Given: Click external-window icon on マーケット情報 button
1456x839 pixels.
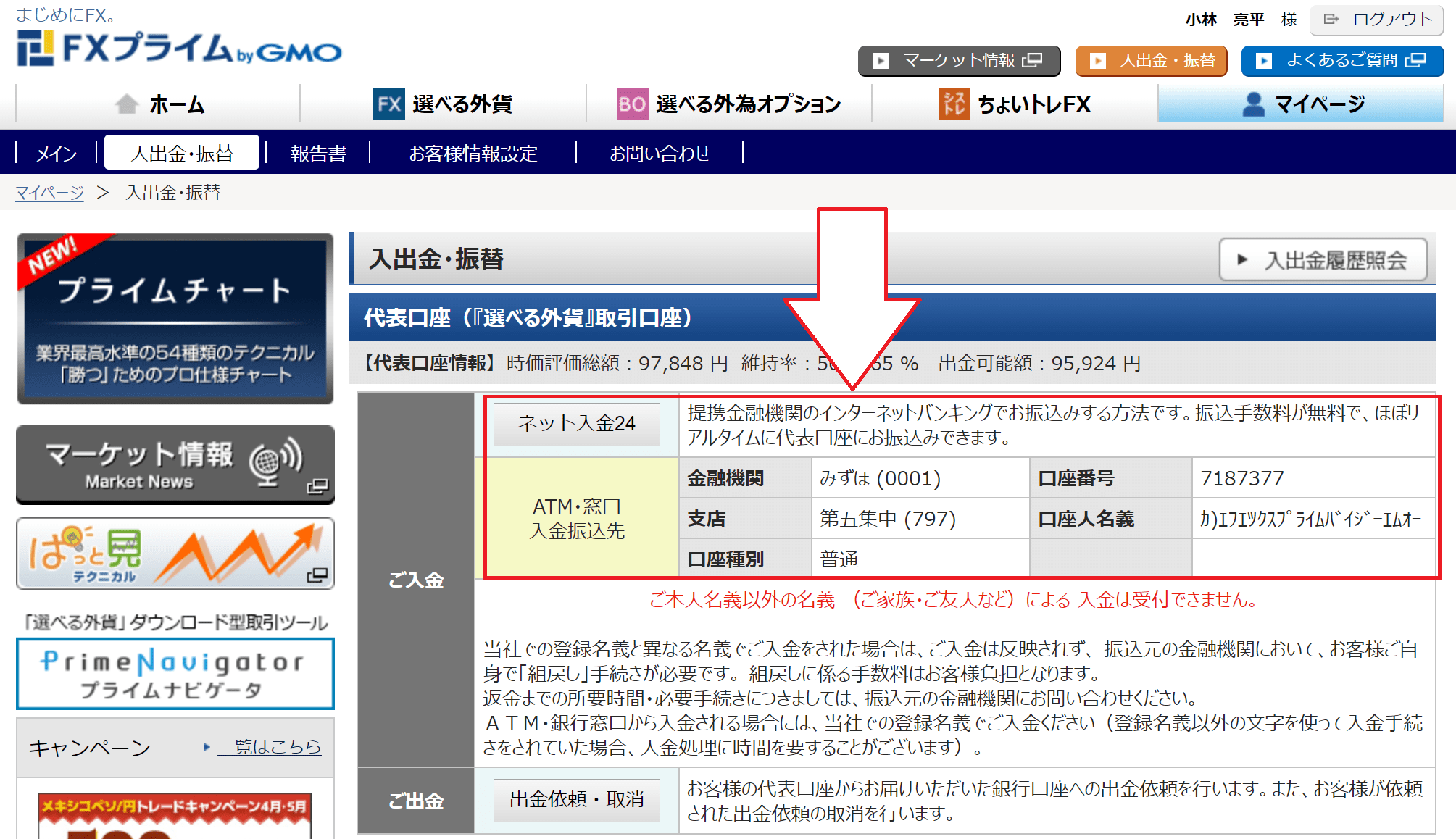Looking at the screenshot, I should (x=1032, y=60).
